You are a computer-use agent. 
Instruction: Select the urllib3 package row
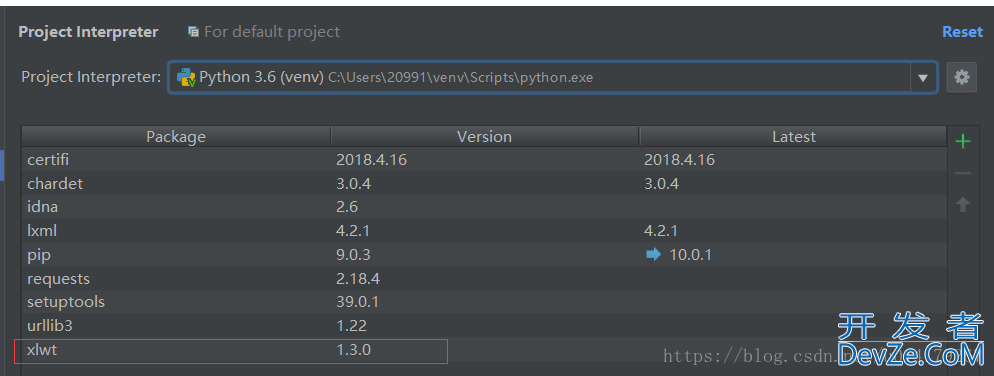484,326
